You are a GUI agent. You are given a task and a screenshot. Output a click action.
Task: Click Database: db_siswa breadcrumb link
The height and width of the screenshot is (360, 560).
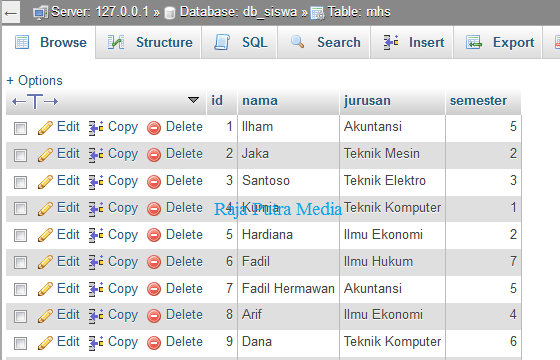tap(238, 12)
